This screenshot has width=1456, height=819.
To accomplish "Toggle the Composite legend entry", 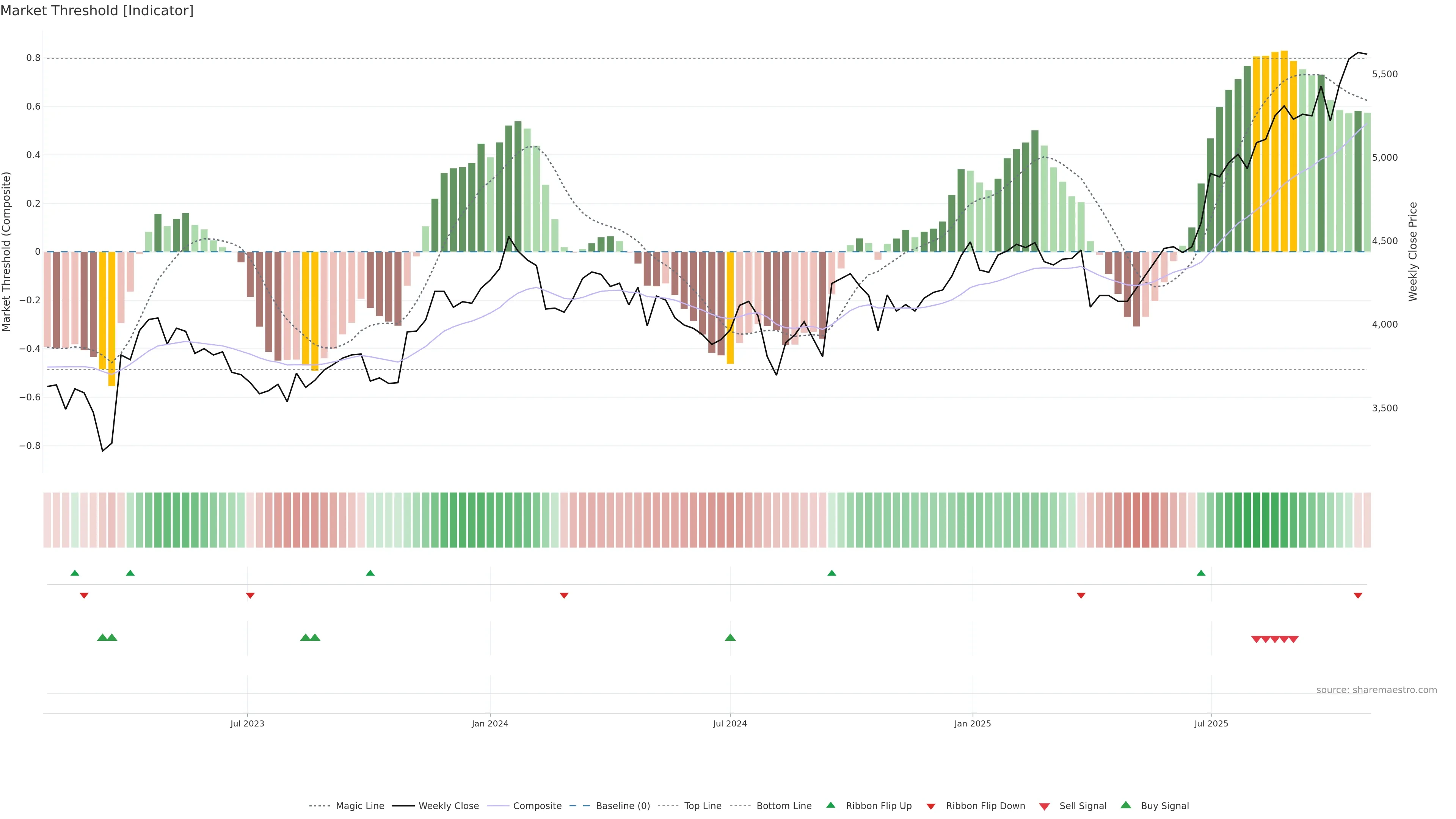I will (537, 805).
